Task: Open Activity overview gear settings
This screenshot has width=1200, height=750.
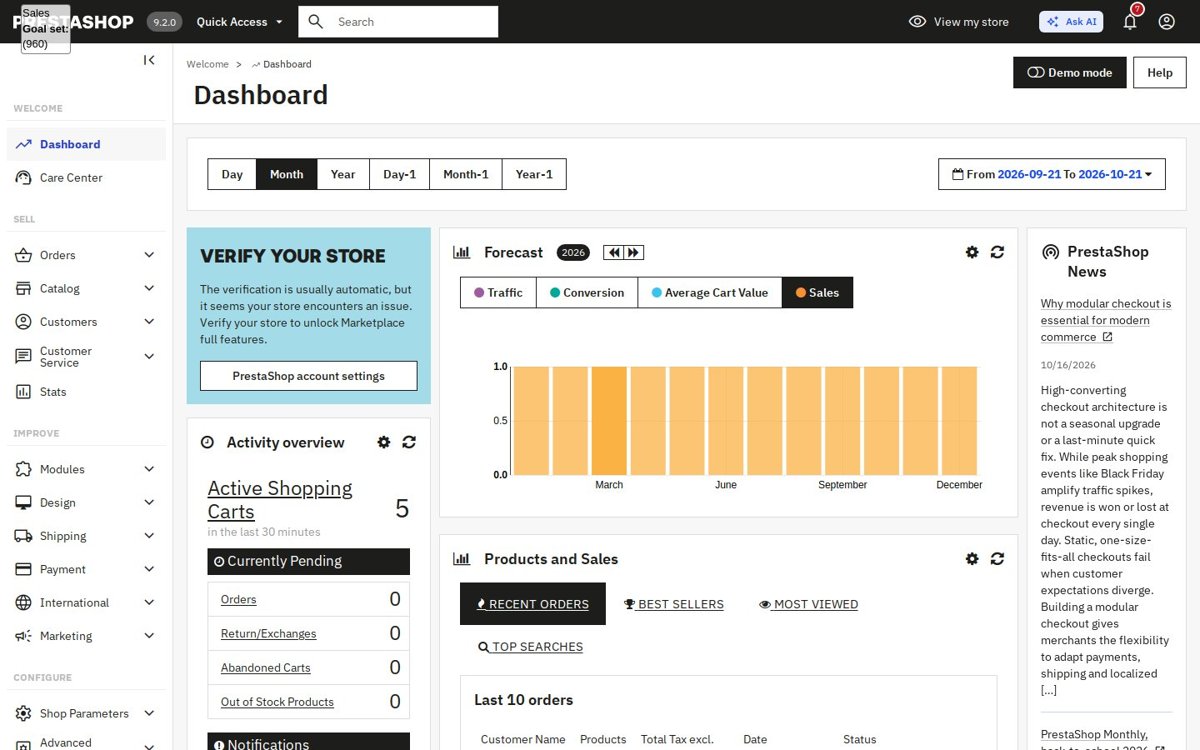Action: tap(384, 442)
